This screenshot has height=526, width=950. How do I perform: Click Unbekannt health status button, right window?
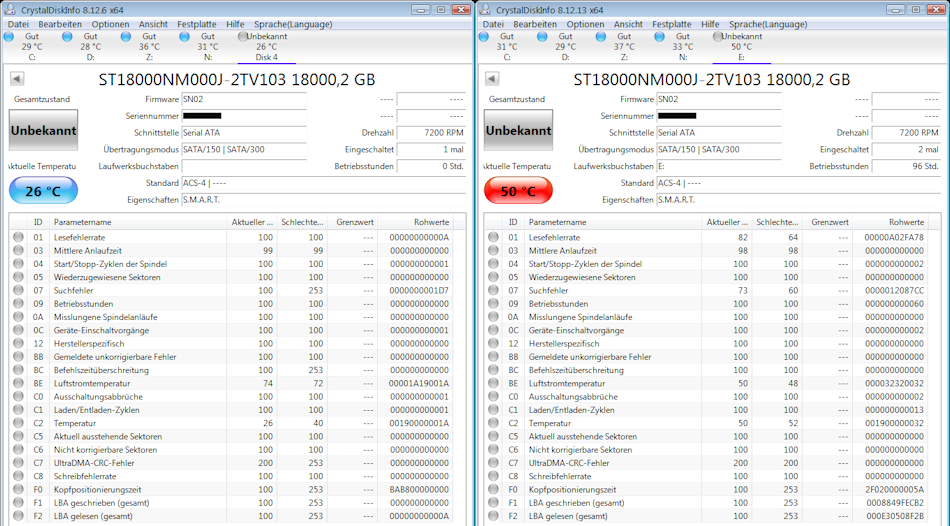(519, 130)
